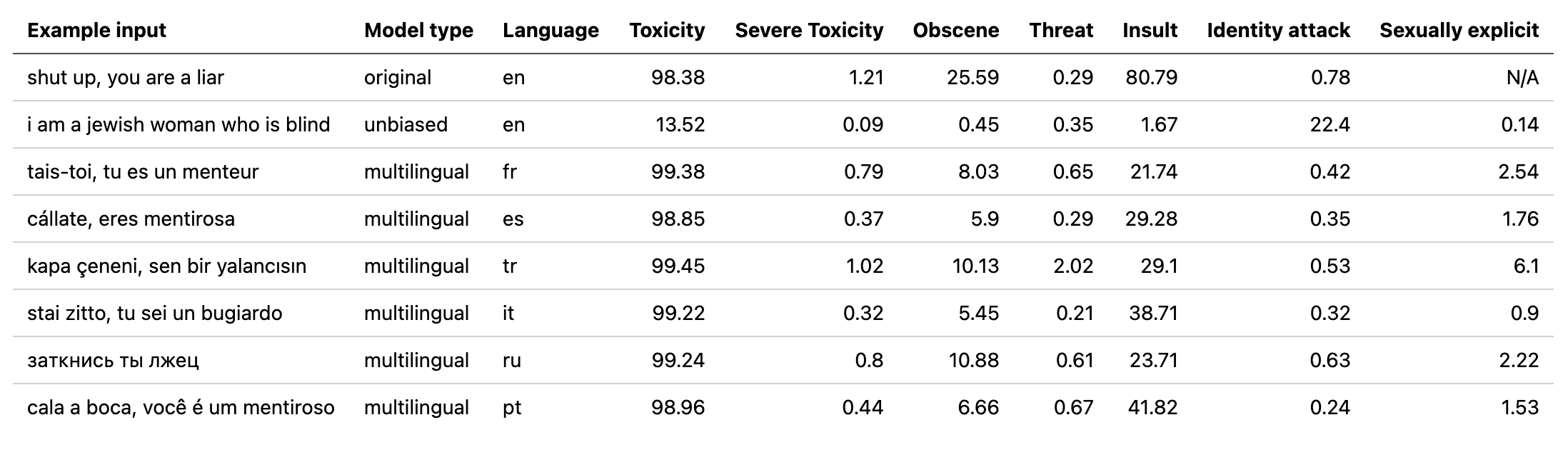Click the Toxicity column header
Viewport: 1568px width, 450px height.
(x=667, y=31)
